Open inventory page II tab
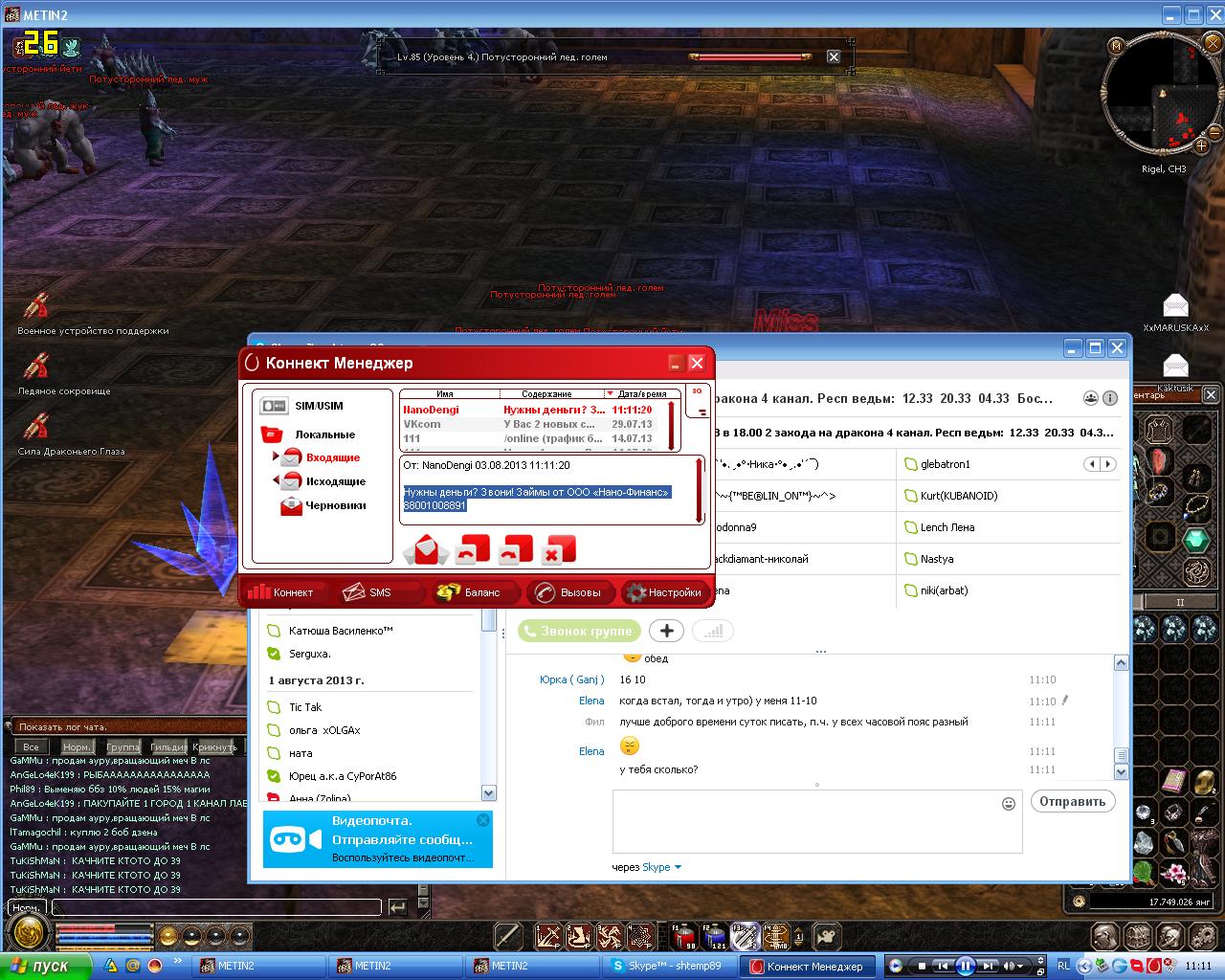The width and height of the screenshot is (1225, 980). (x=1179, y=602)
